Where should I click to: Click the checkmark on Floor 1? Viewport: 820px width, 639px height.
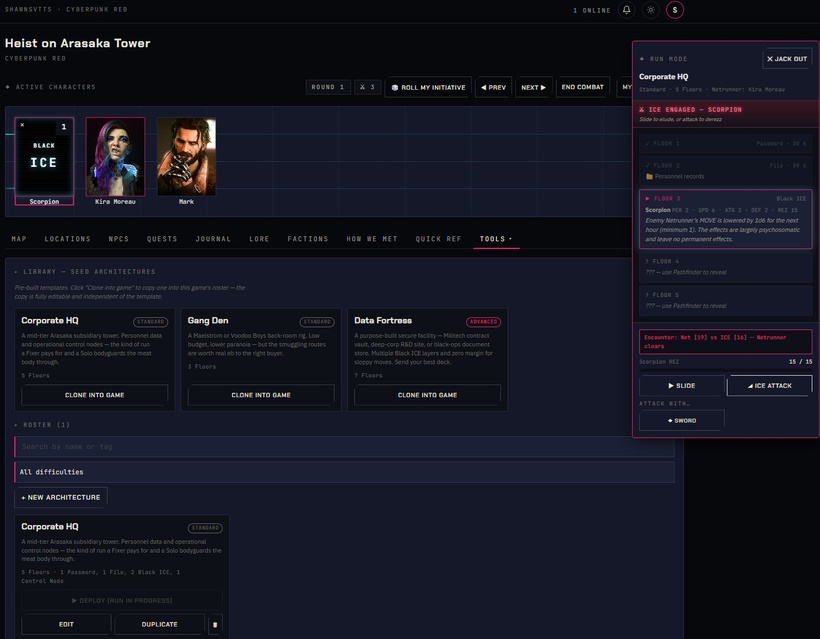tap(647, 143)
